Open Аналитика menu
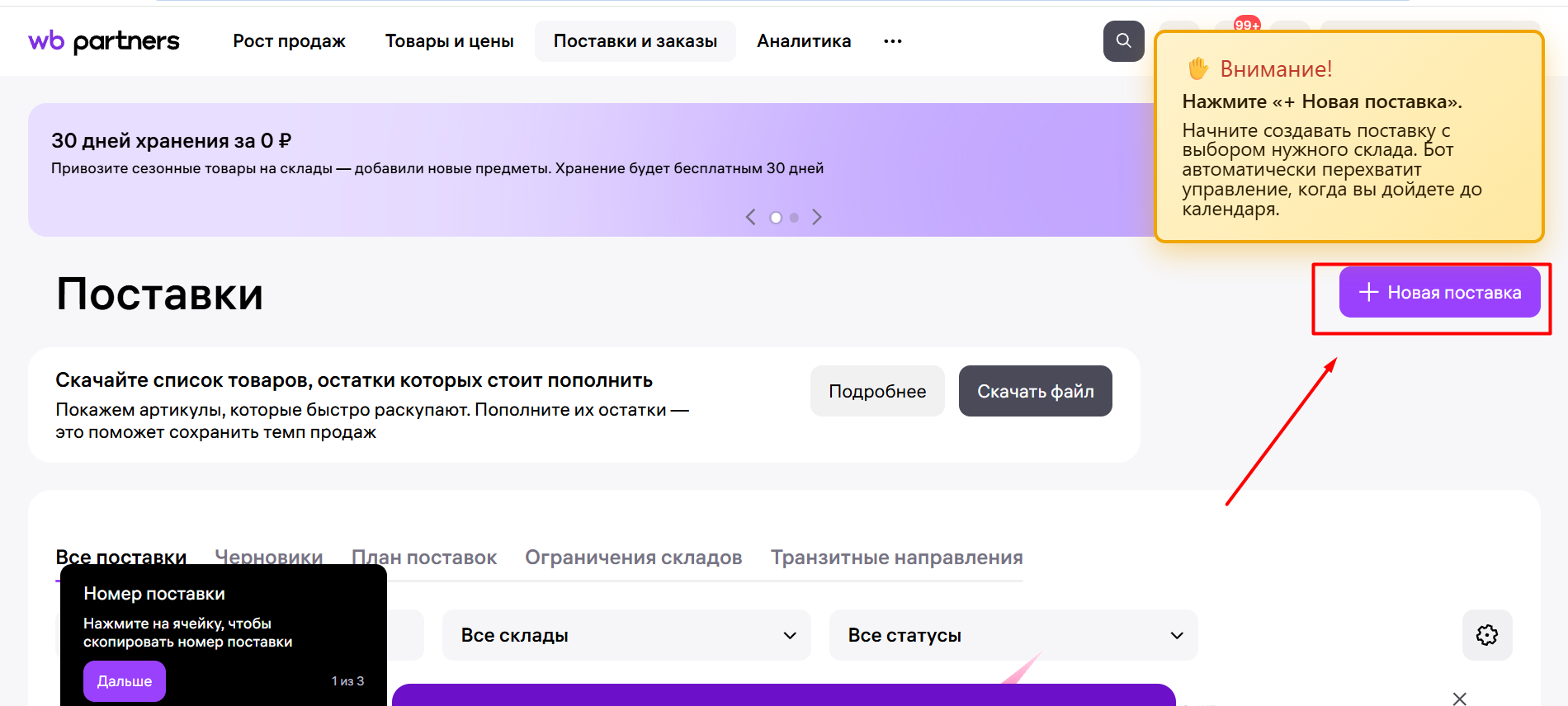The image size is (1568, 706). tap(804, 41)
